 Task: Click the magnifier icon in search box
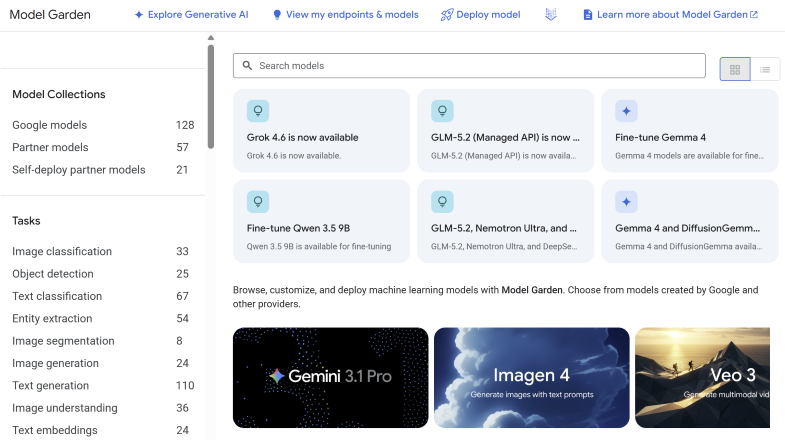(x=247, y=66)
